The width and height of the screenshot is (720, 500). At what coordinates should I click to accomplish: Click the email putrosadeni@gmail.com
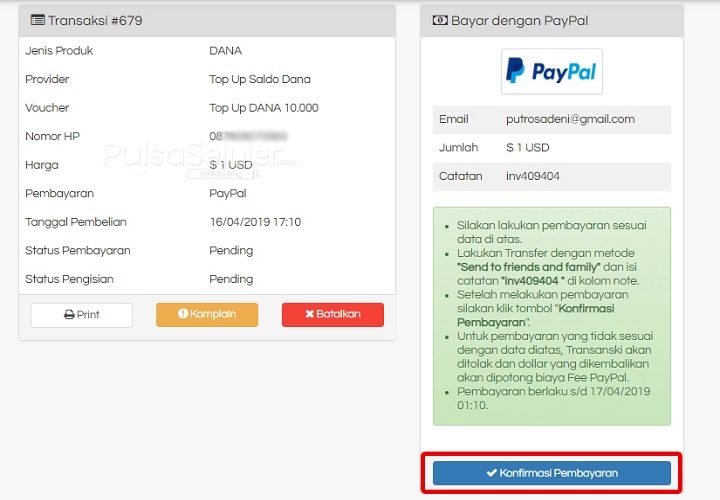(570, 119)
